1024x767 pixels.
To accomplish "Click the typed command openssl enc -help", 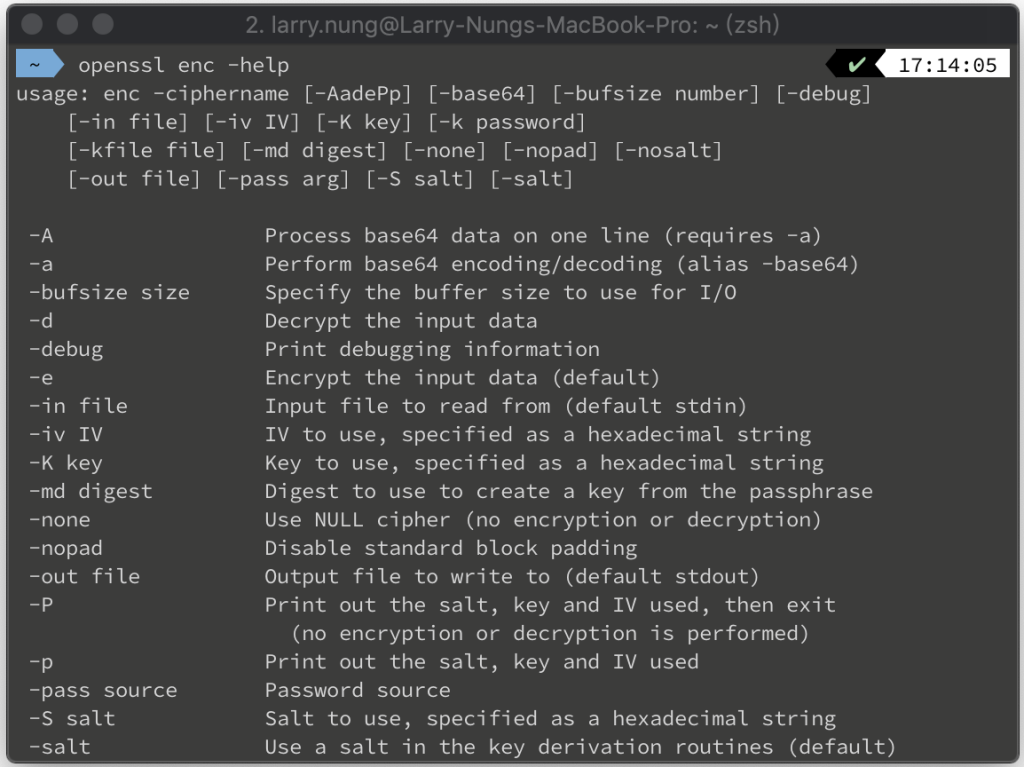I will tap(184, 65).
